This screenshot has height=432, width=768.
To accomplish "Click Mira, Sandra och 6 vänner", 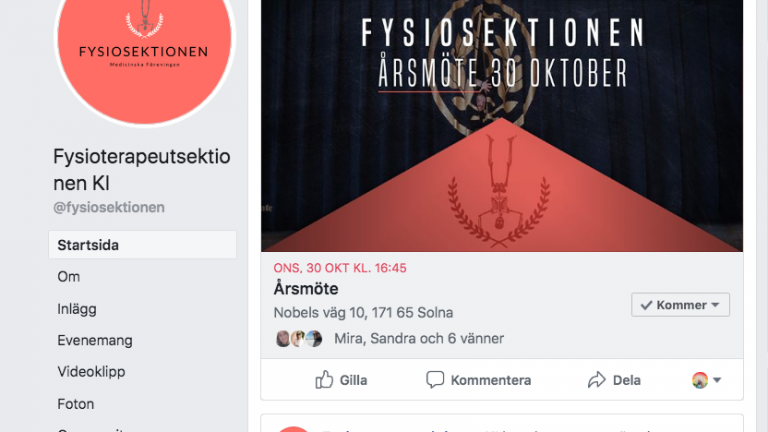I will coord(419,338).
